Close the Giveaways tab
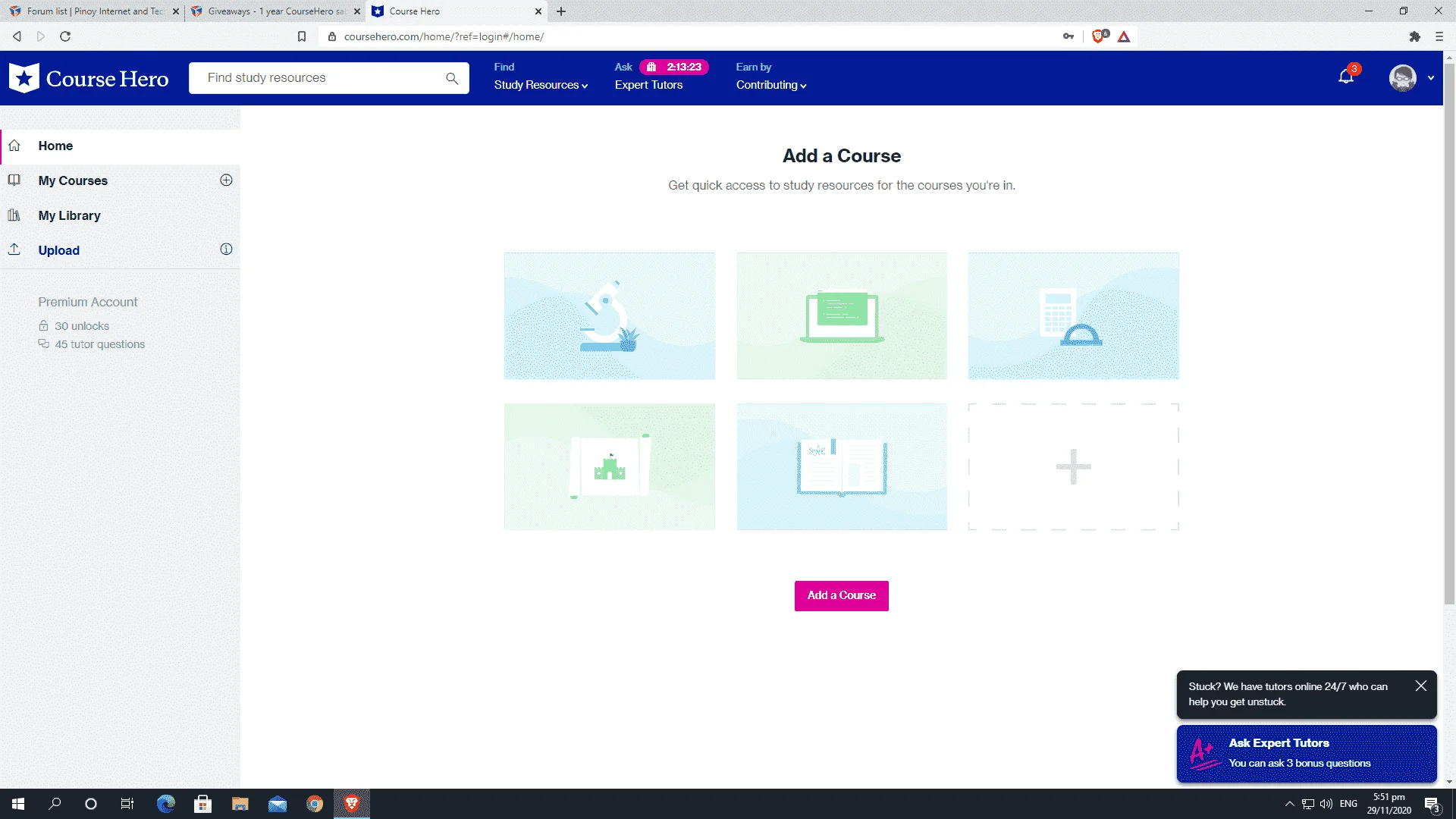The width and height of the screenshot is (1456, 819). pyautogui.click(x=358, y=11)
